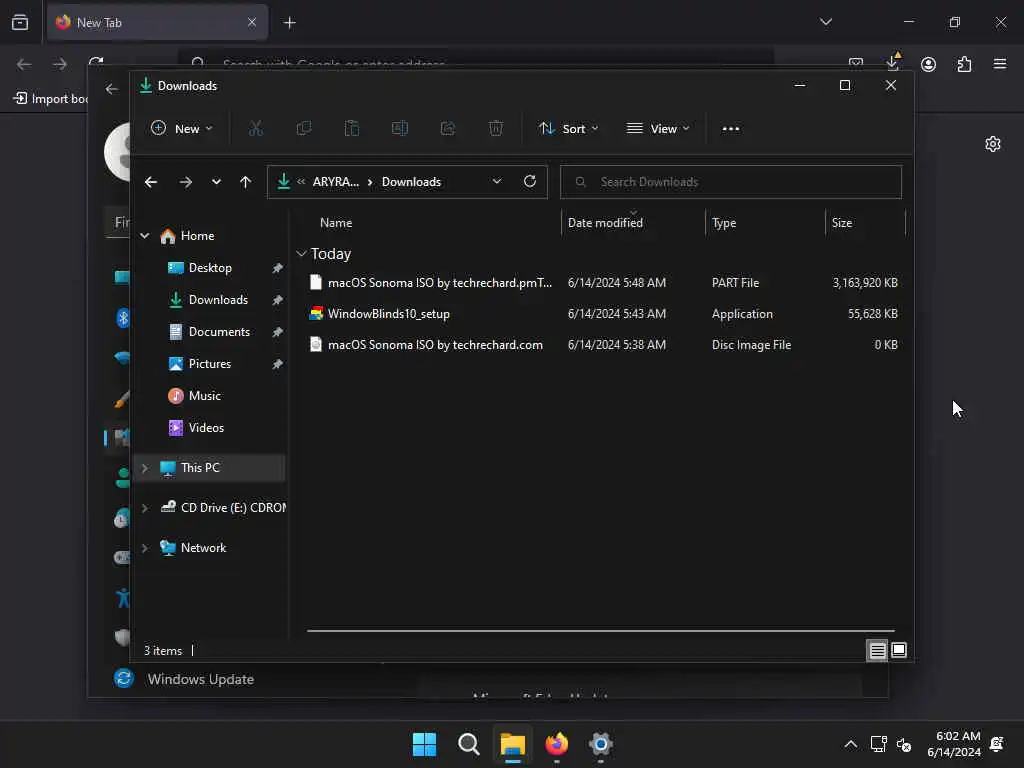This screenshot has width=1024, height=768.
Task: Select Desktop in the navigation pane
Action: pos(210,268)
